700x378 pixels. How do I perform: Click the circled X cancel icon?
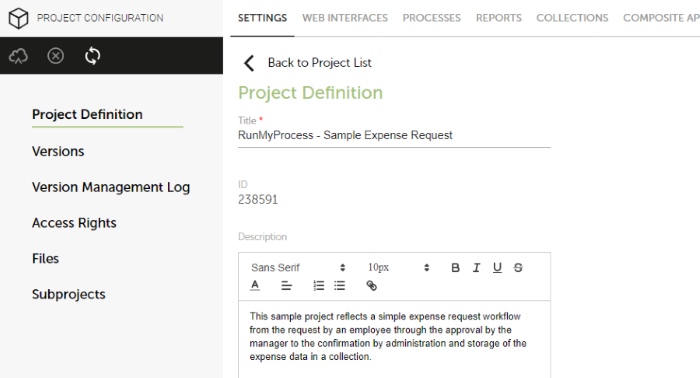coord(56,56)
